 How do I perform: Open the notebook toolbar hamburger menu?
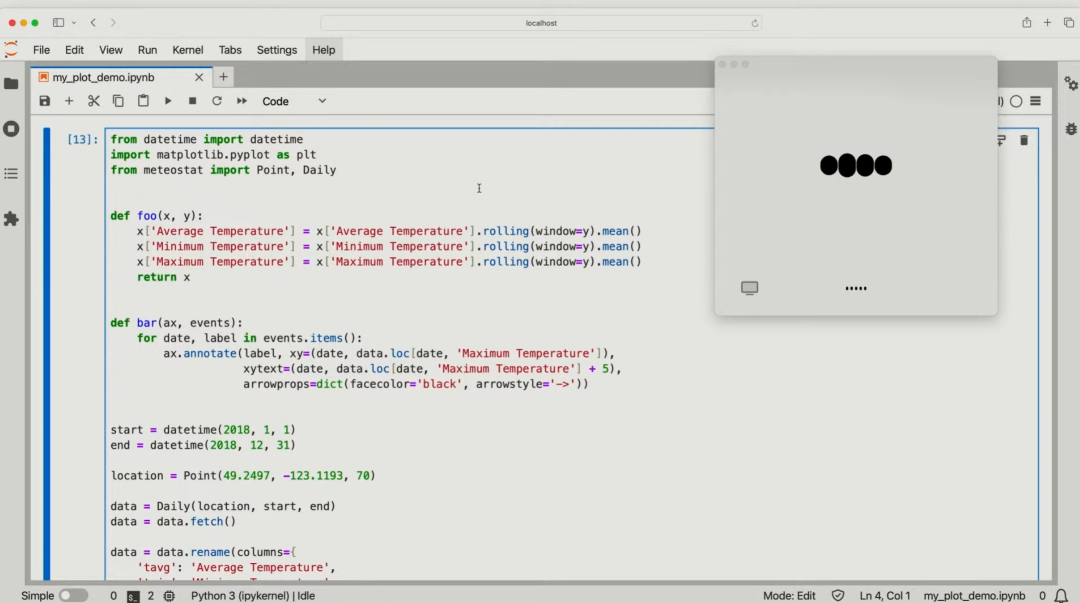1035,101
